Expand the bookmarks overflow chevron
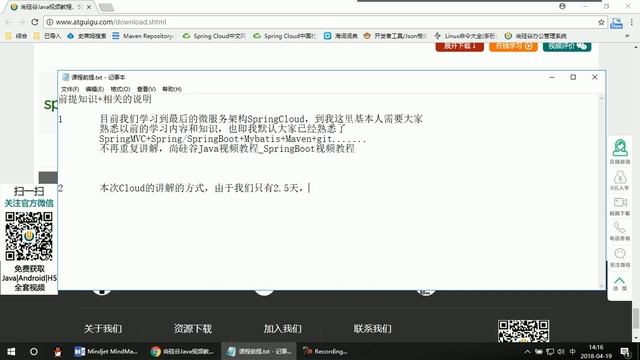The height and width of the screenshot is (360, 640). point(627,36)
